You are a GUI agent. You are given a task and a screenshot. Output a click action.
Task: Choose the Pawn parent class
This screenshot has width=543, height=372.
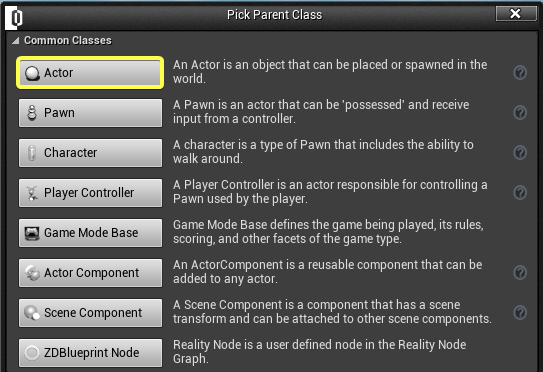(90, 113)
